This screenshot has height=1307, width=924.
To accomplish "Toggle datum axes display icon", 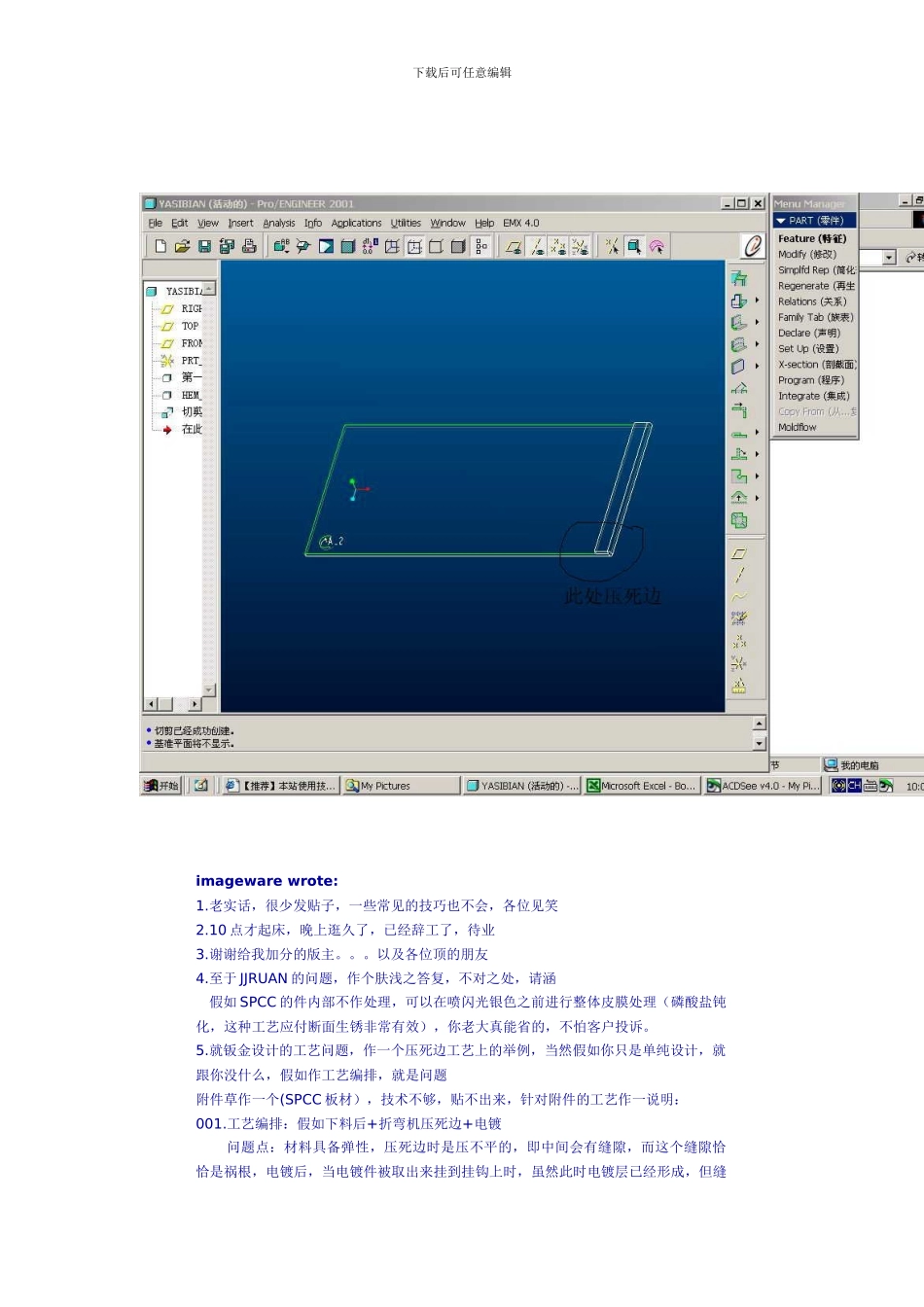I will click(536, 247).
